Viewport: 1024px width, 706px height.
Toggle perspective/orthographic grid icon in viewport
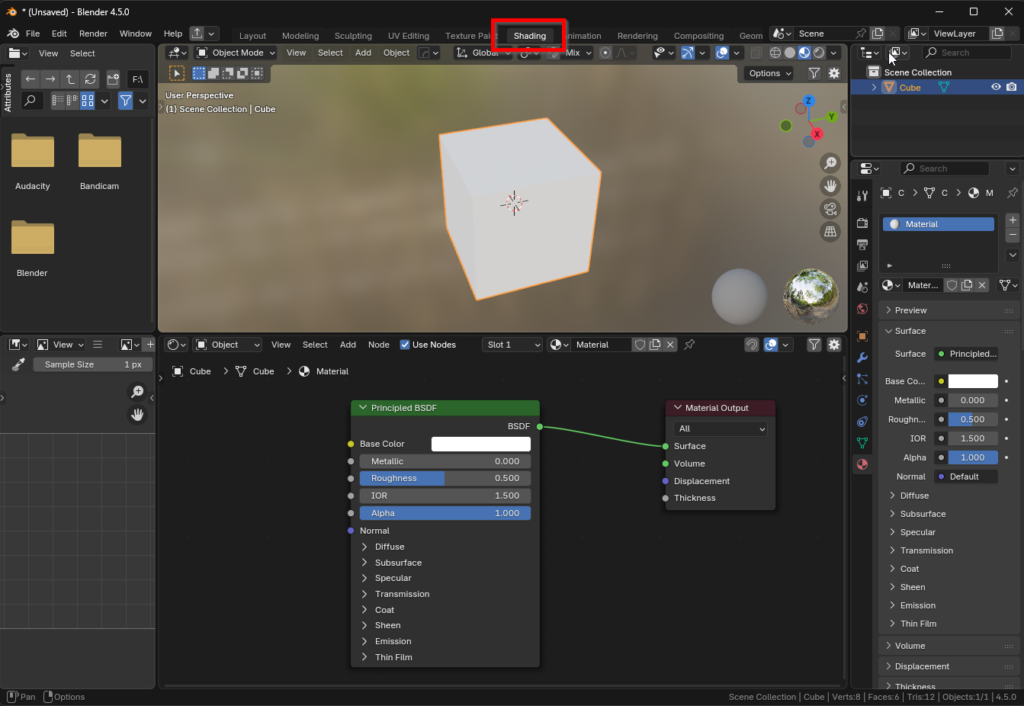[830, 232]
